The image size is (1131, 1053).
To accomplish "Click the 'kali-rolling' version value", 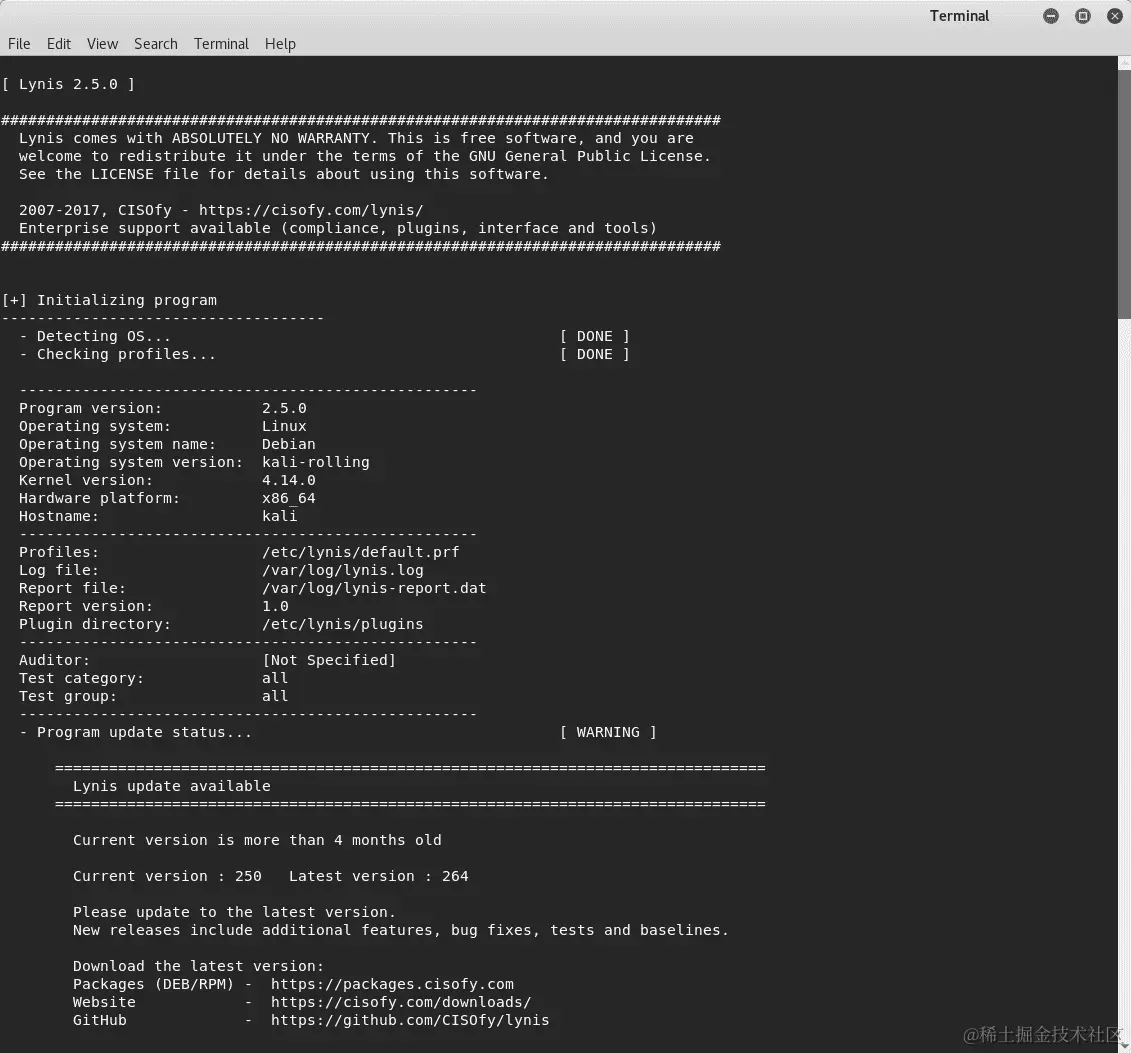I will click(316, 462).
